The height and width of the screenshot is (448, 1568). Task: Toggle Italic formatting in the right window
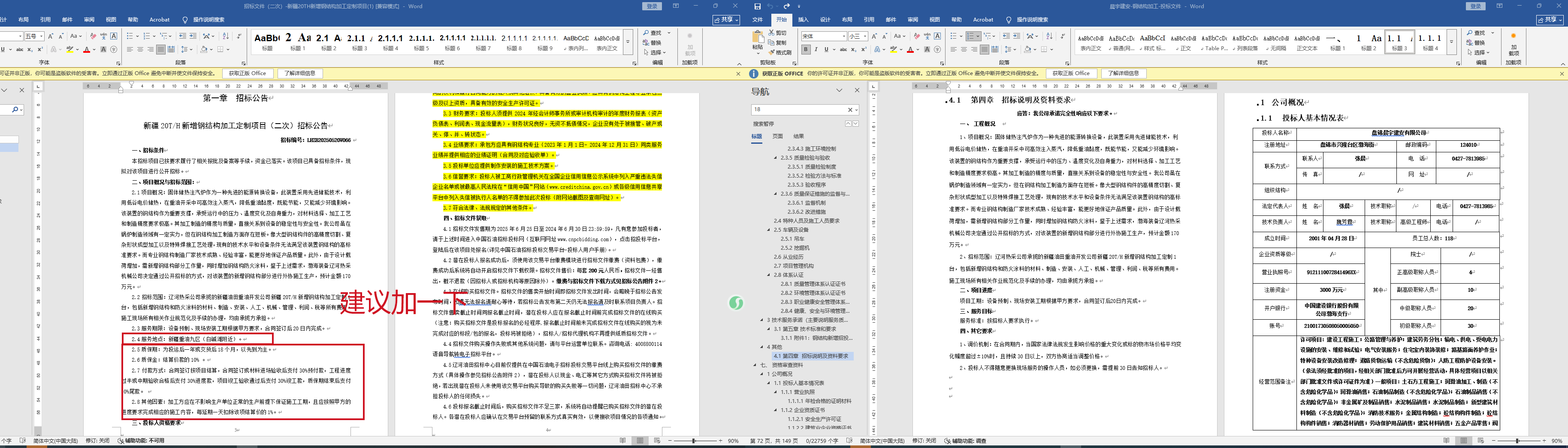[x=816, y=50]
